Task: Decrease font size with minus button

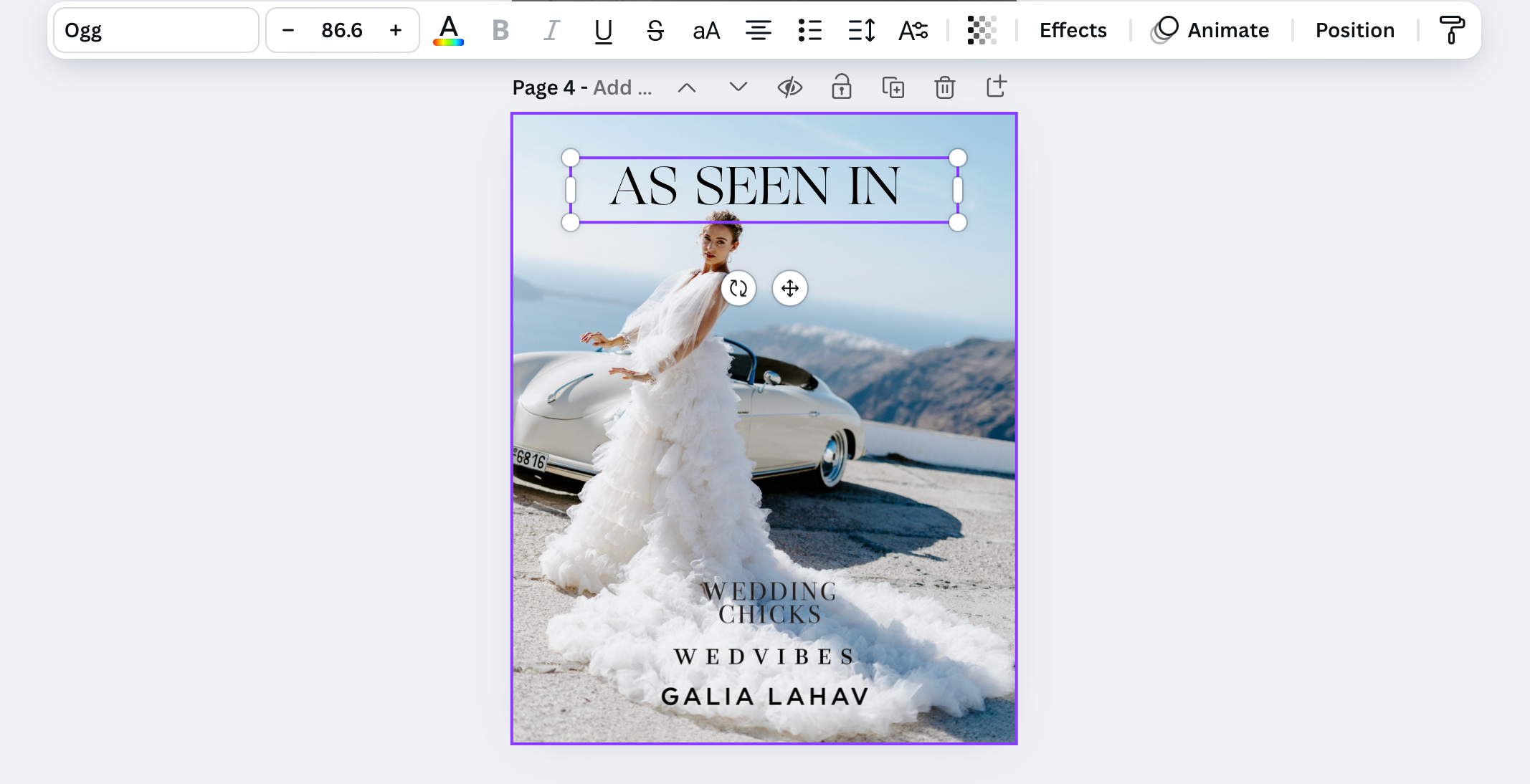Action: tap(288, 30)
